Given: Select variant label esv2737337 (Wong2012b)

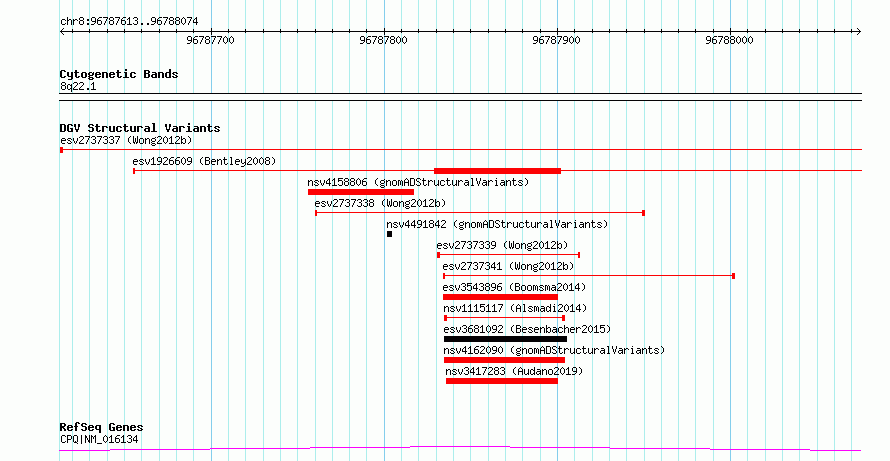Looking at the screenshot, I should 127,140.
